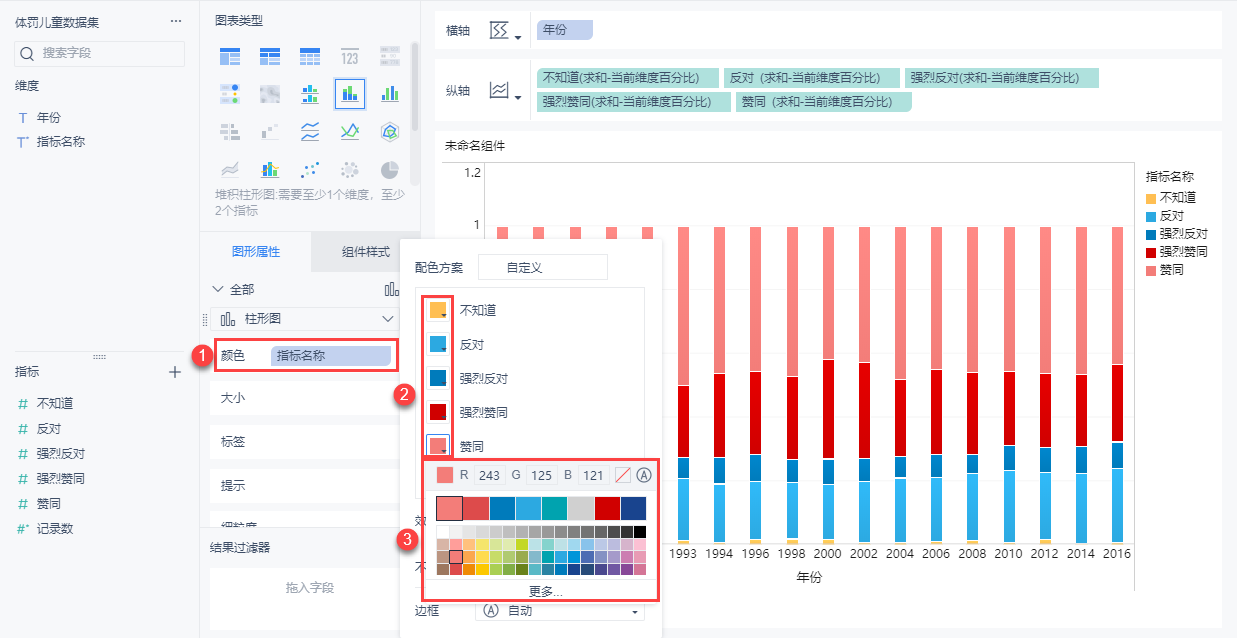Edit the G value 125 field
This screenshot has width=1237, height=638.
(541, 475)
